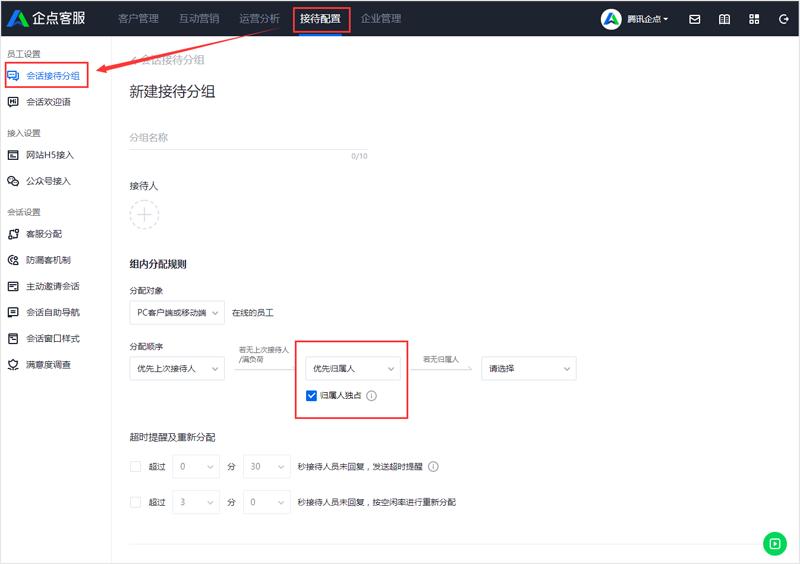Click the 会话自助导航 sidebar icon
Viewport: 800px width, 564px height.
pyautogui.click(x=13, y=312)
